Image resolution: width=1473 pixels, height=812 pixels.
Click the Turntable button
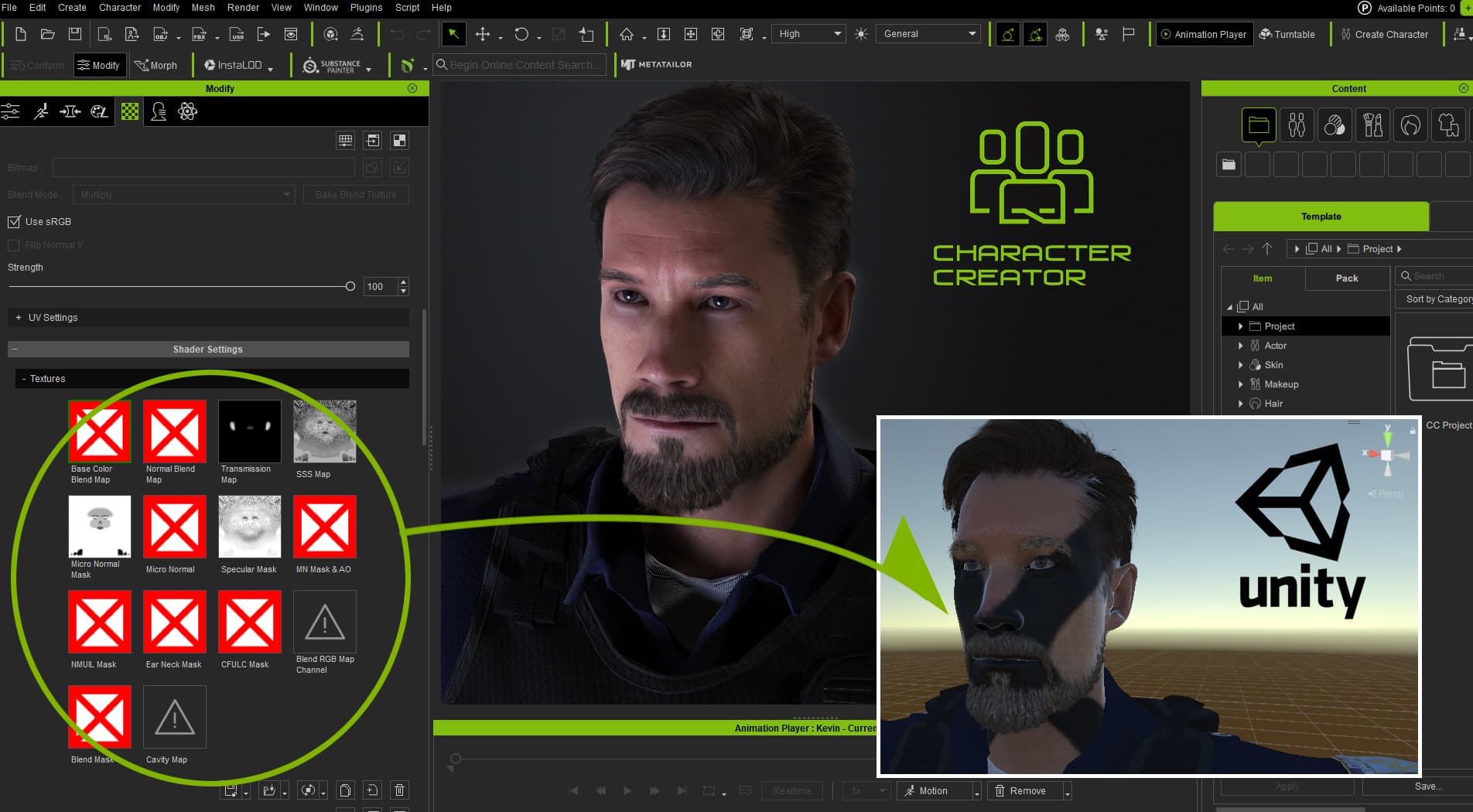pyautogui.click(x=1287, y=34)
